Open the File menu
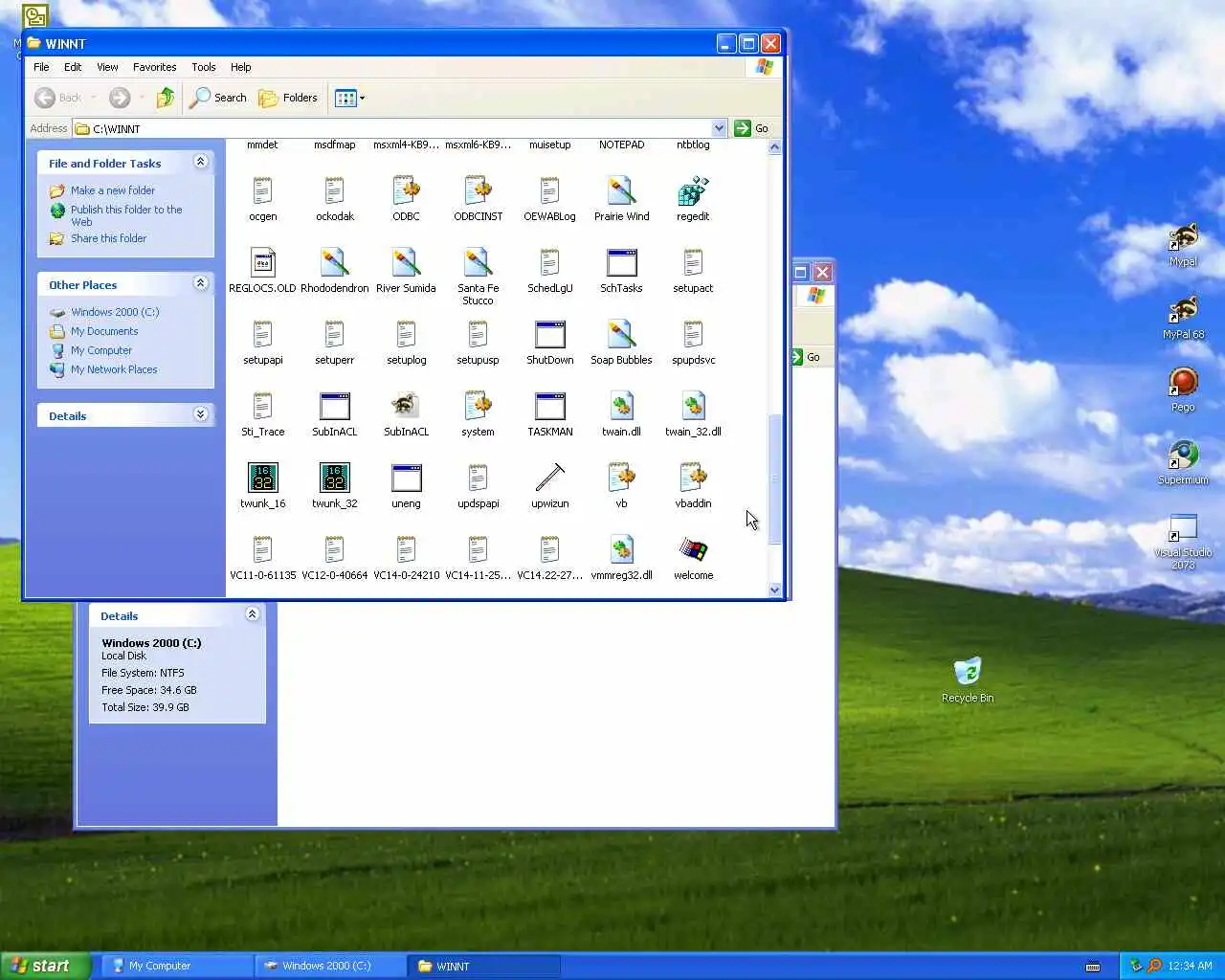Image resolution: width=1225 pixels, height=980 pixels. pyautogui.click(x=41, y=67)
